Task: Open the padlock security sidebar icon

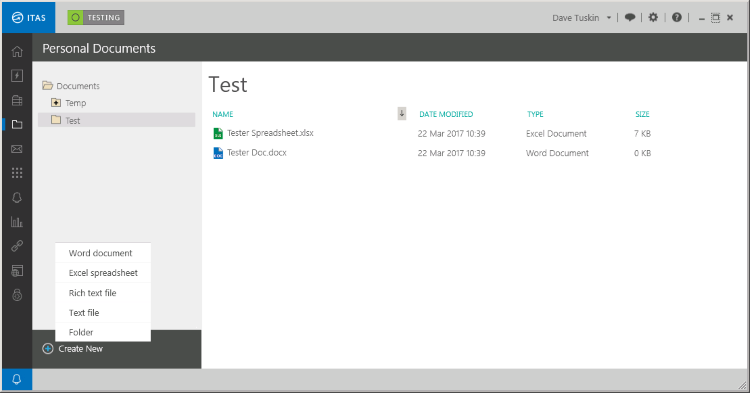Action: coord(17,295)
